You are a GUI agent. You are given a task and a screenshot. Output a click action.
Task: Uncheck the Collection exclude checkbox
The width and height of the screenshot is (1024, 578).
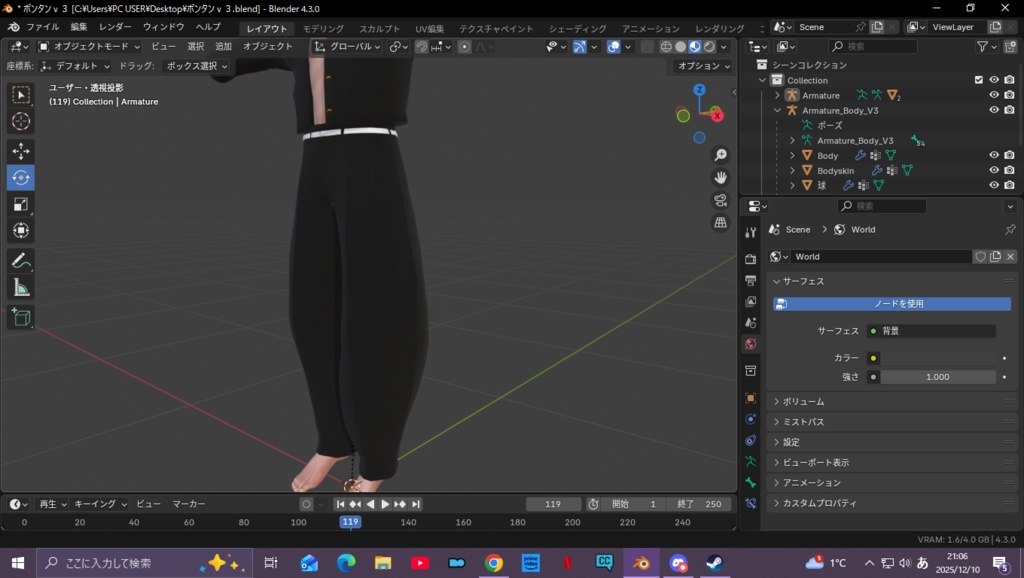979,80
